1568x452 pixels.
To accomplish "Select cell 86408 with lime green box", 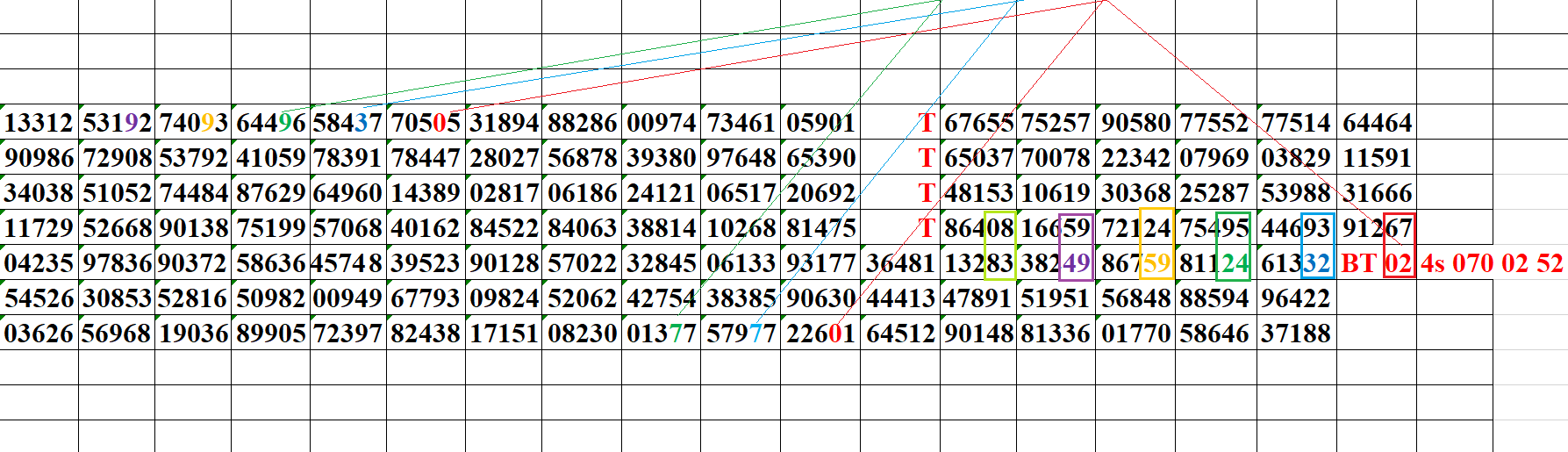I will click(978, 228).
